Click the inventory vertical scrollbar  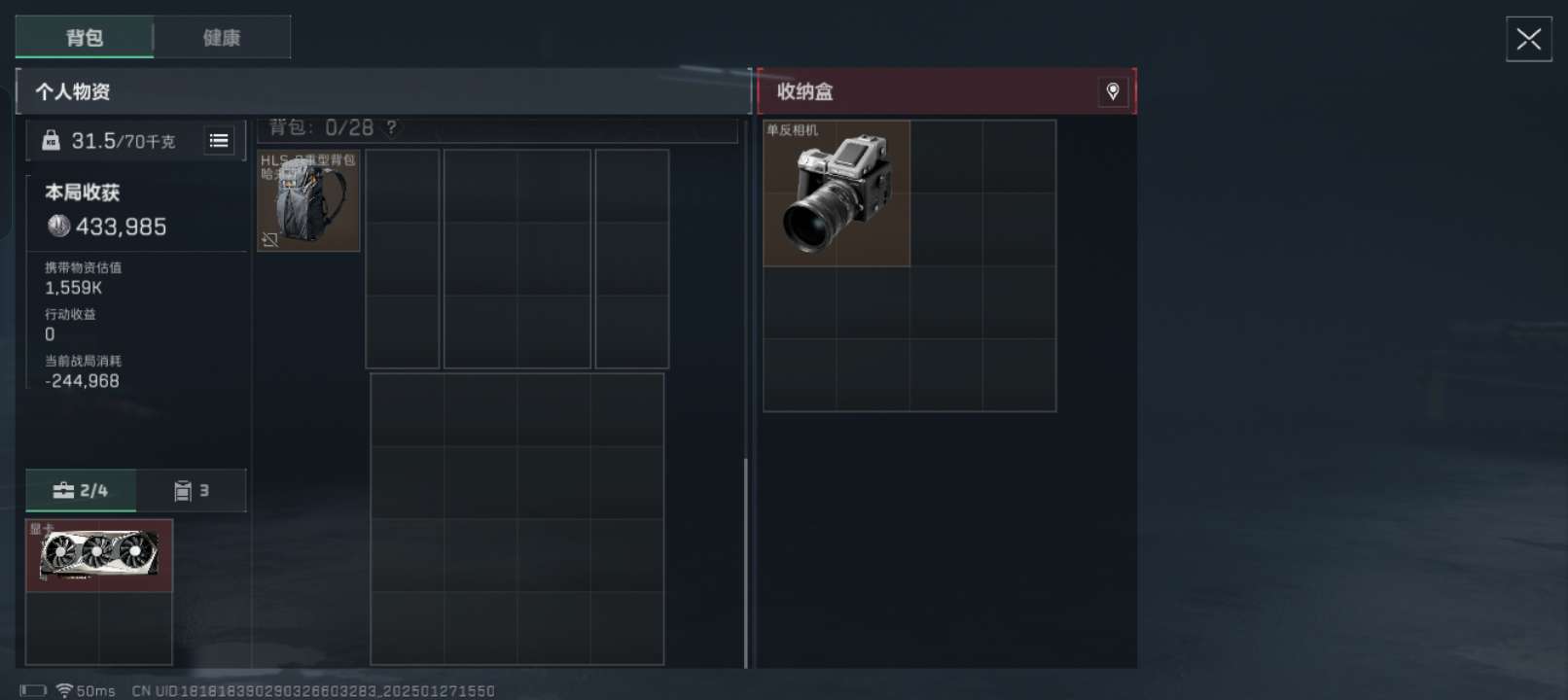coord(746,562)
